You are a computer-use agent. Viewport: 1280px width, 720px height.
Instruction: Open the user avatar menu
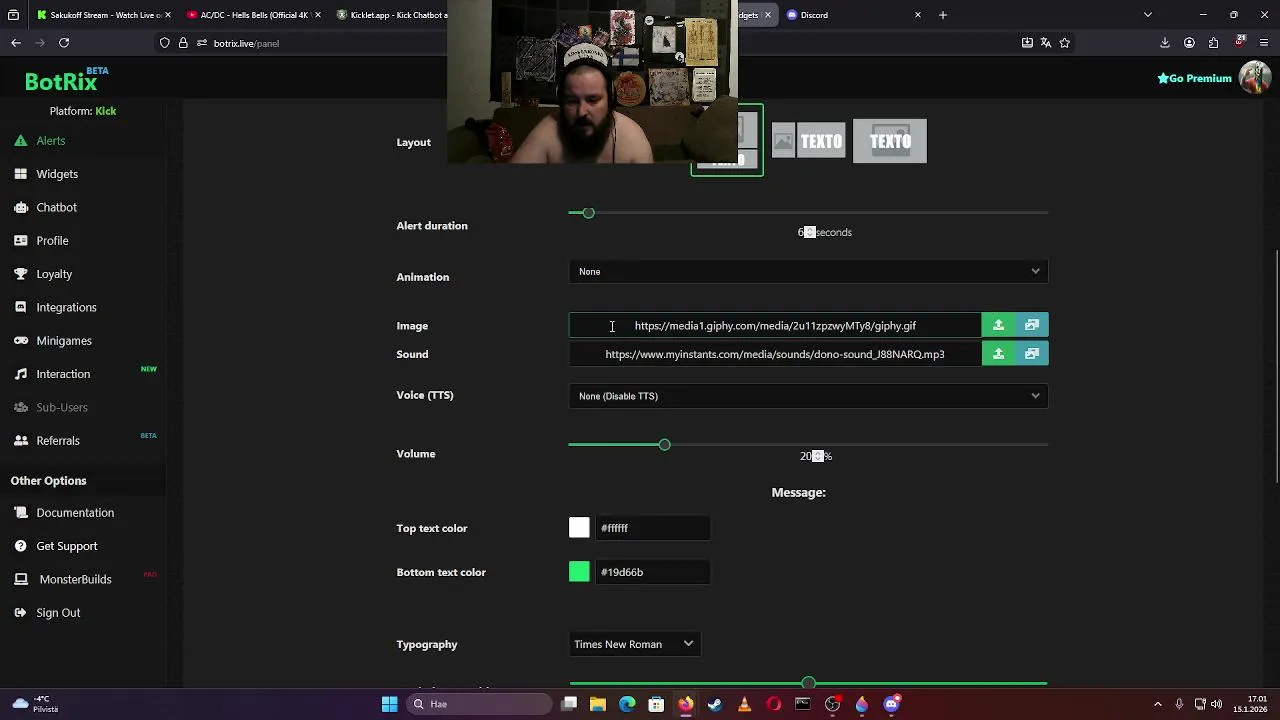[1254, 78]
